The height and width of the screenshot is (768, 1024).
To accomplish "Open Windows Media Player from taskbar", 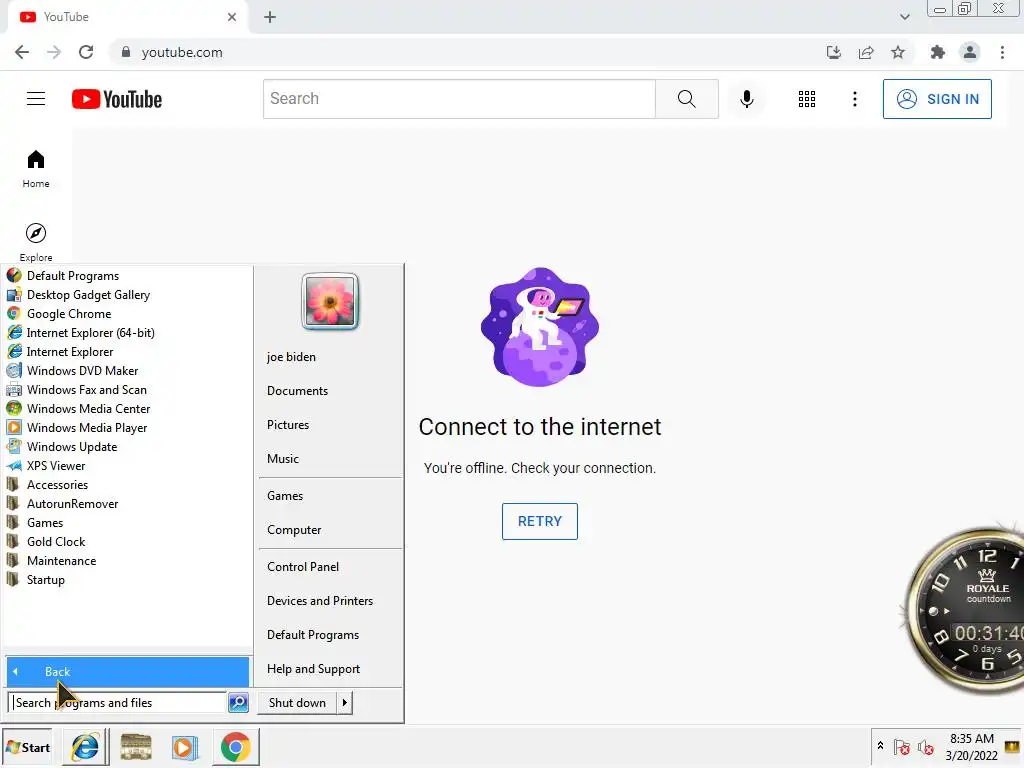I will click(185, 747).
